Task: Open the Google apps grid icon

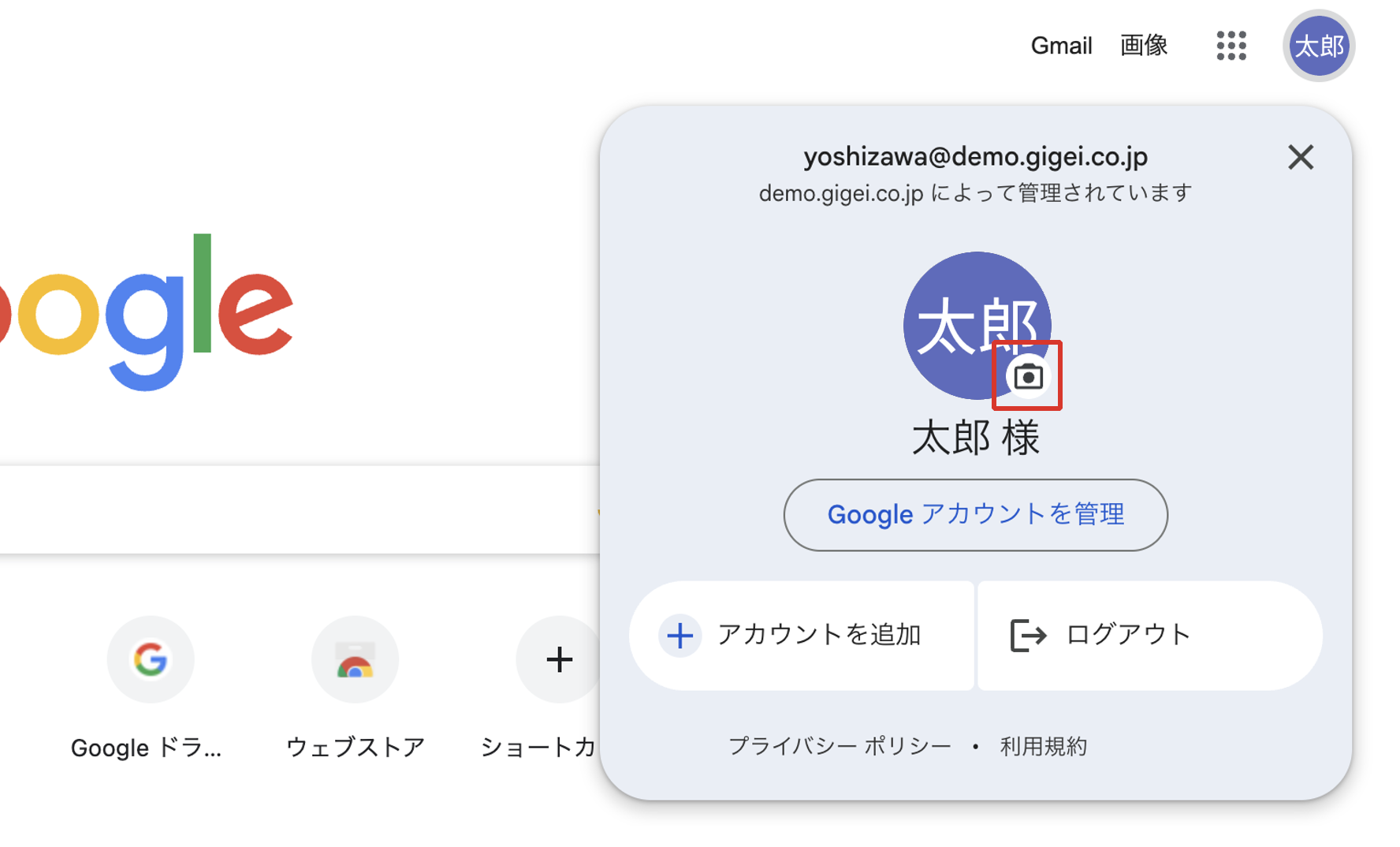Action: 1231,46
